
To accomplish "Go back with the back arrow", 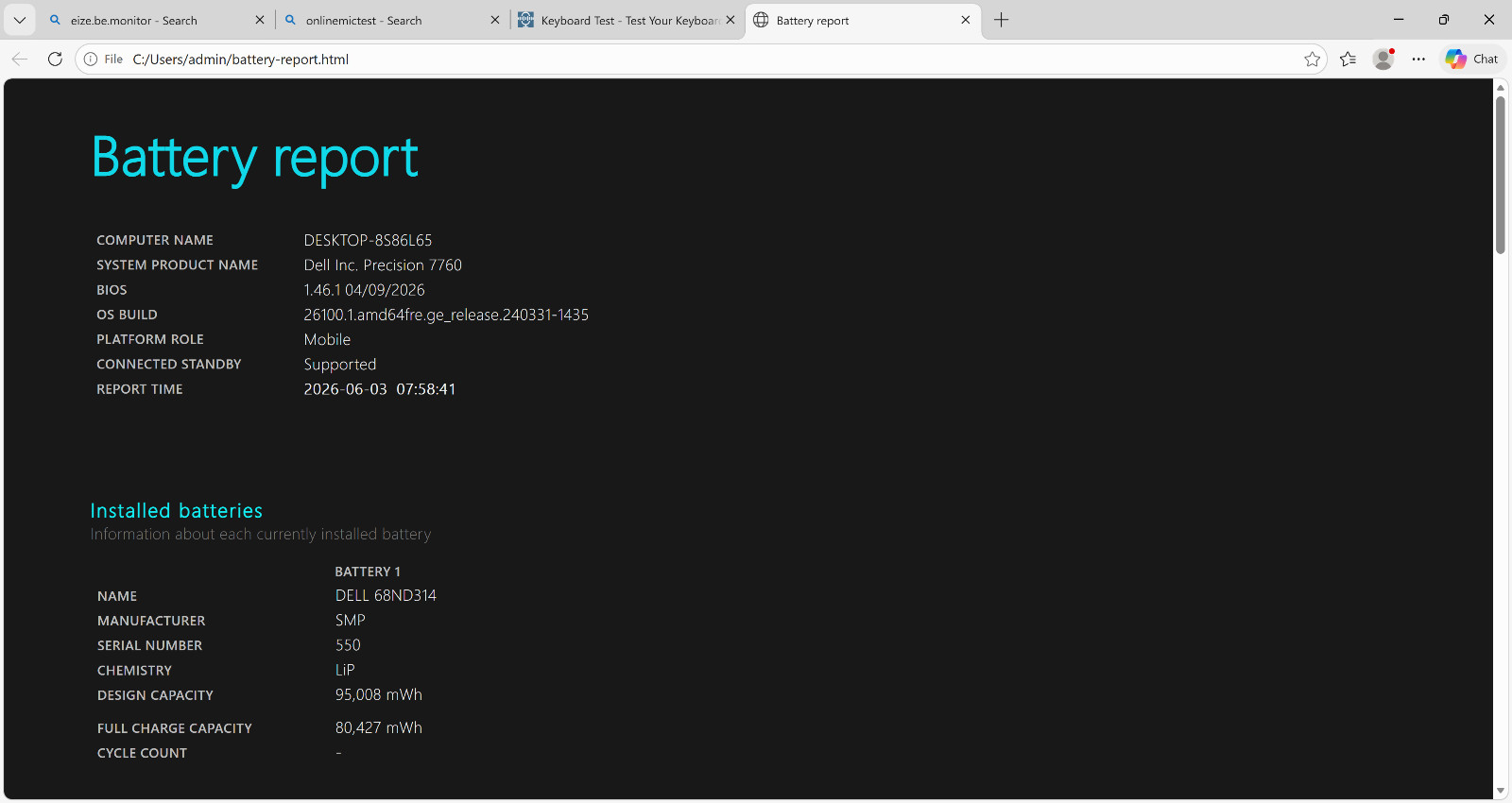I will pyautogui.click(x=20, y=59).
